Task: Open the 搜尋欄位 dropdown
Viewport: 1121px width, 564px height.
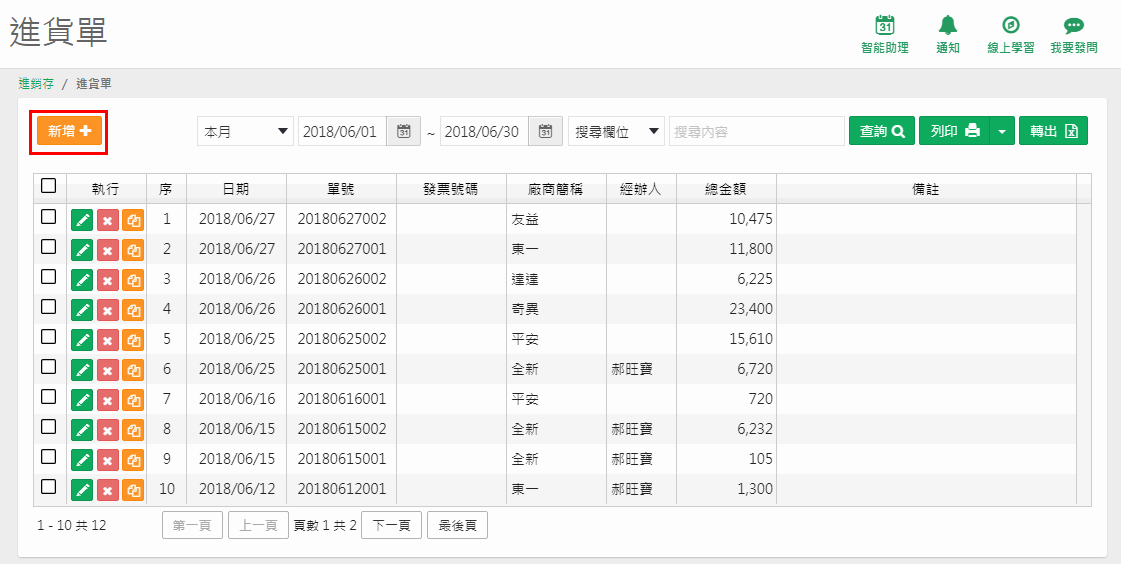Action: [616, 132]
